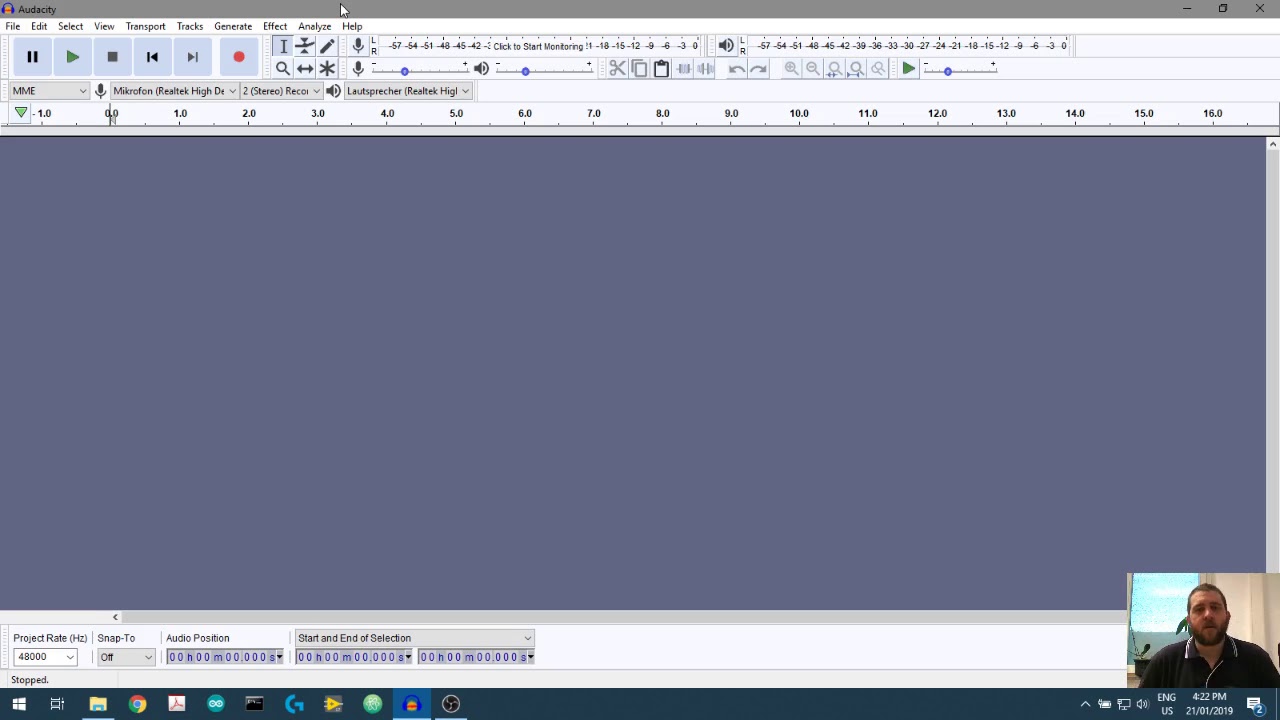The width and height of the screenshot is (1280, 720).
Task: Click the Stop transport button
Action: [x=112, y=57]
